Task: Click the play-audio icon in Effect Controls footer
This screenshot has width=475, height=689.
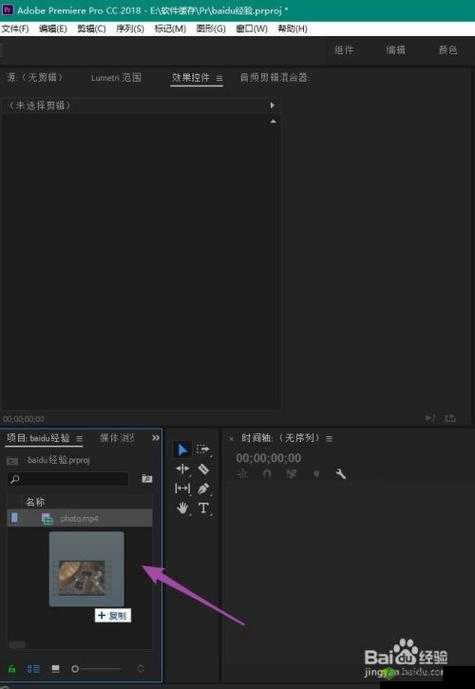Action: (x=430, y=418)
